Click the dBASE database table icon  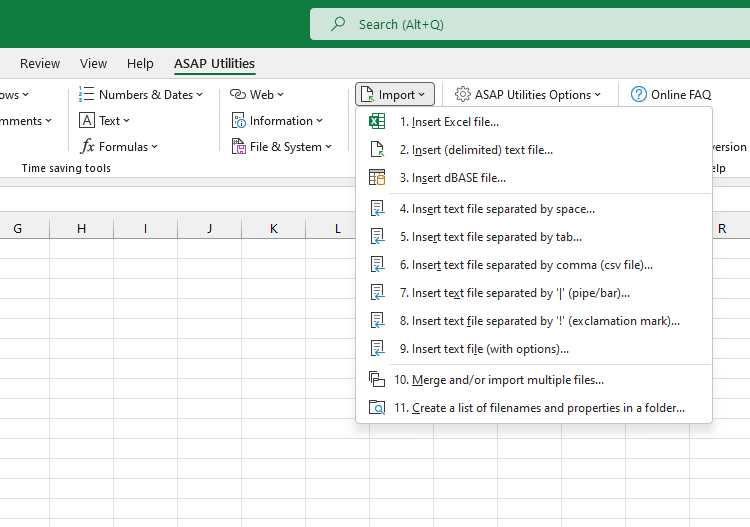(377, 177)
